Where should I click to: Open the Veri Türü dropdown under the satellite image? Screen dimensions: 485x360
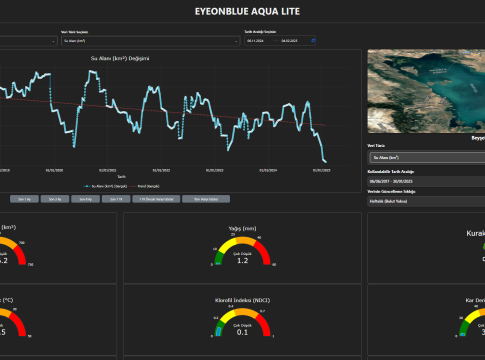click(427, 158)
